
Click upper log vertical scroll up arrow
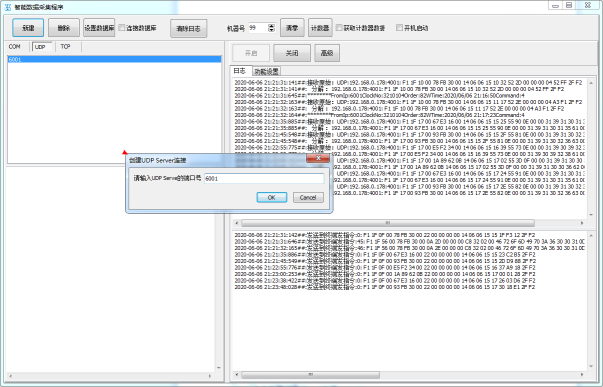pyautogui.click(x=591, y=83)
